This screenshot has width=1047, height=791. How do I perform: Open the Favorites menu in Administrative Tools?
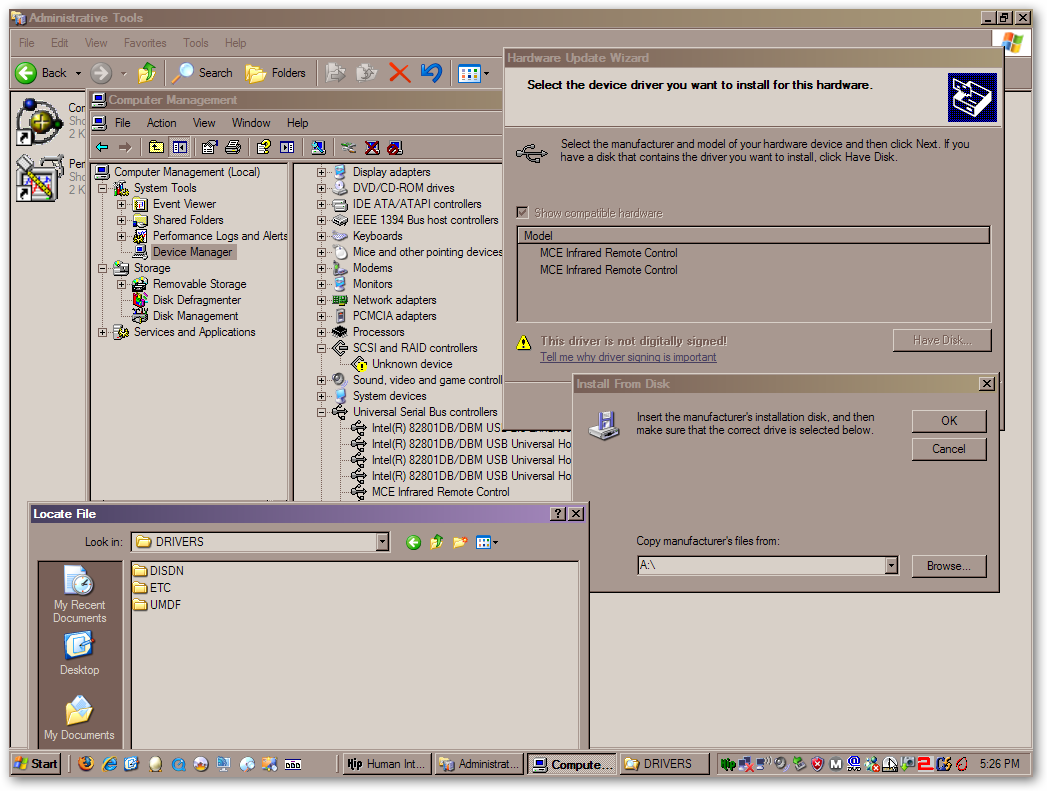[145, 43]
